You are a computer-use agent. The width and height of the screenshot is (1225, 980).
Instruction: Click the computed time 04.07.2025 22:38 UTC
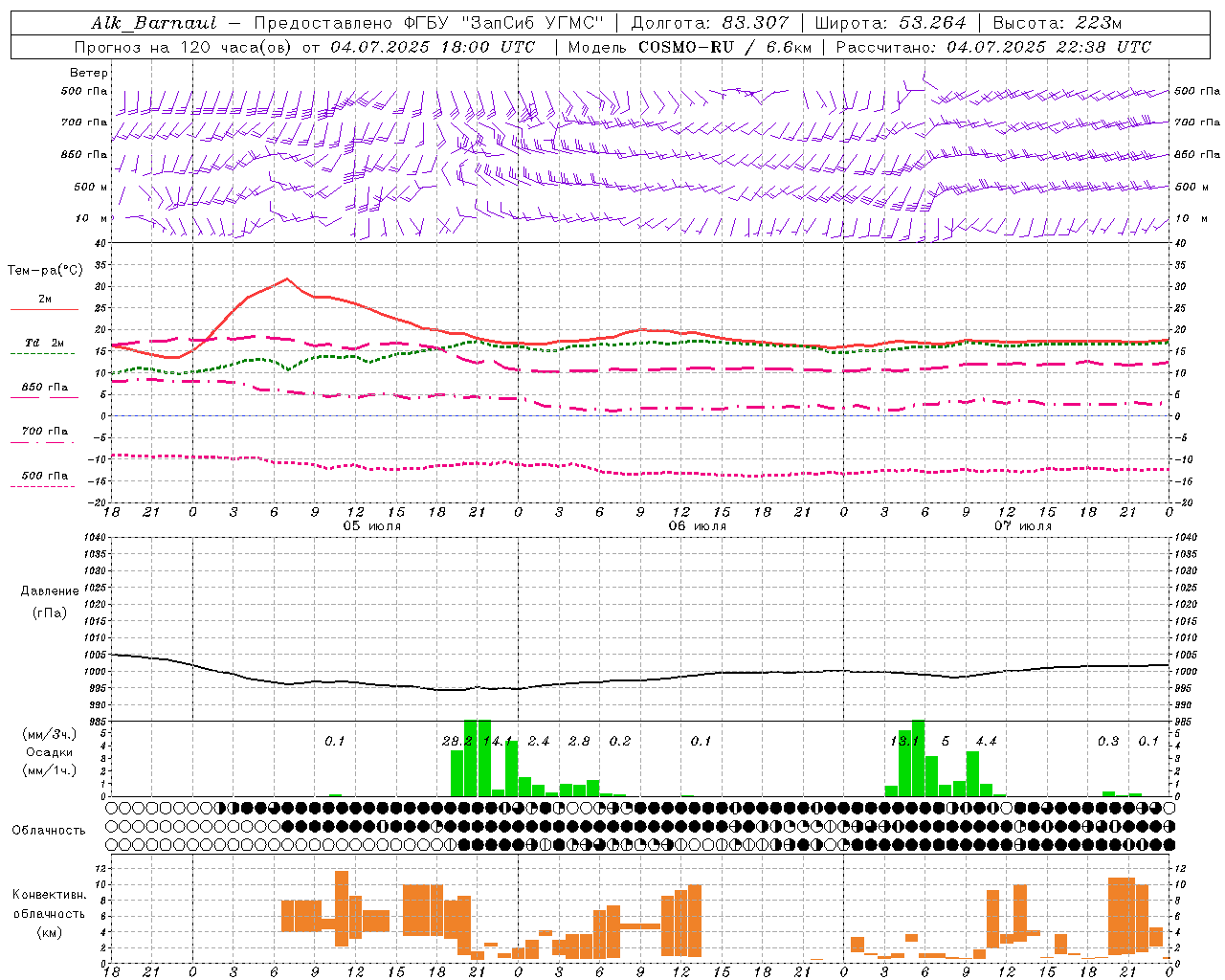(x=1049, y=47)
